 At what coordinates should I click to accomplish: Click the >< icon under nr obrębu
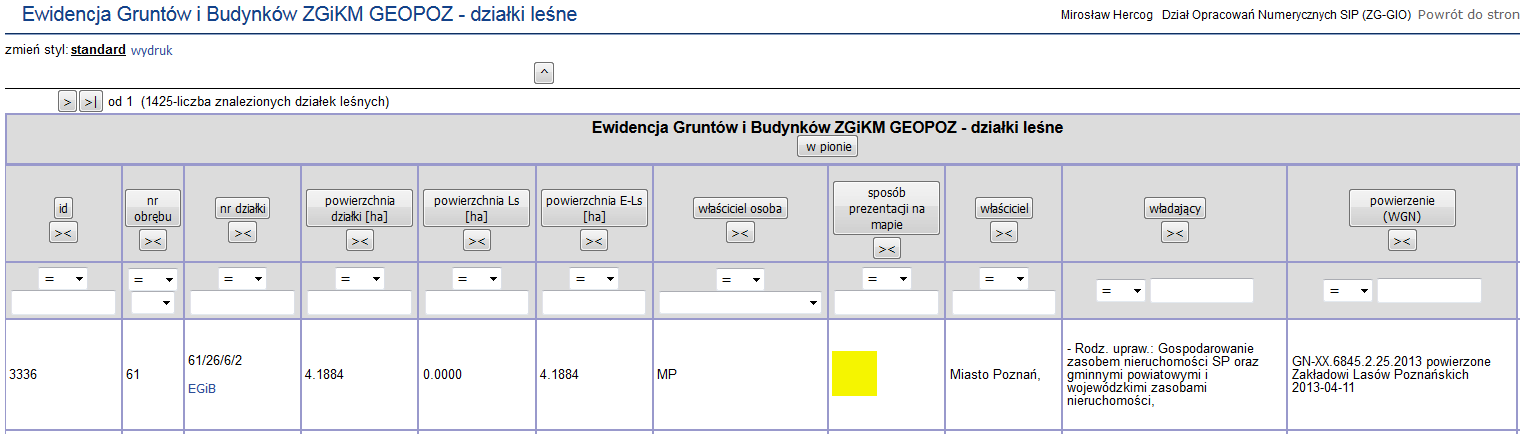pyautogui.click(x=153, y=241)
